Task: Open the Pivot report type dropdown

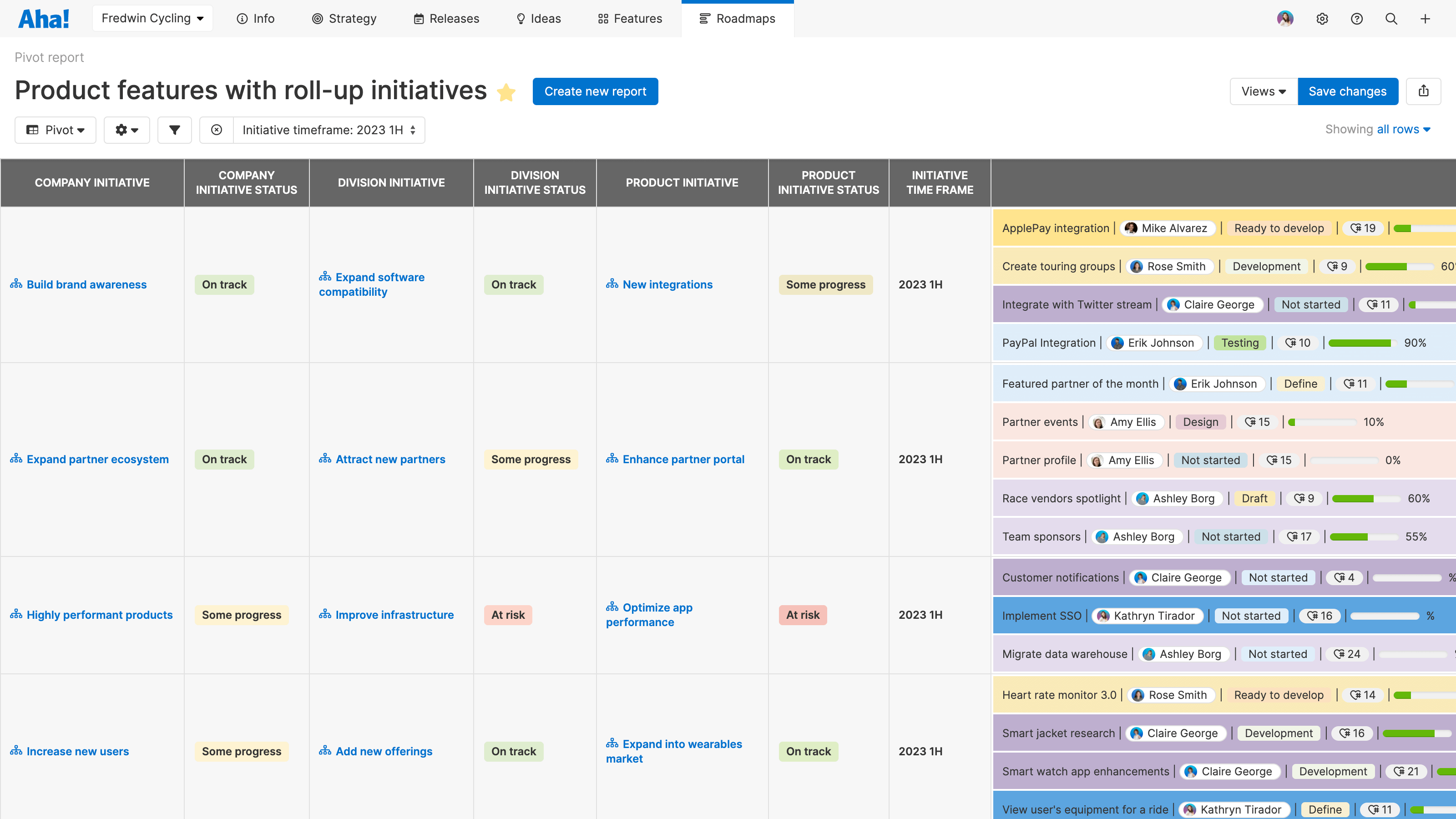Action: (x=55, y=129)
